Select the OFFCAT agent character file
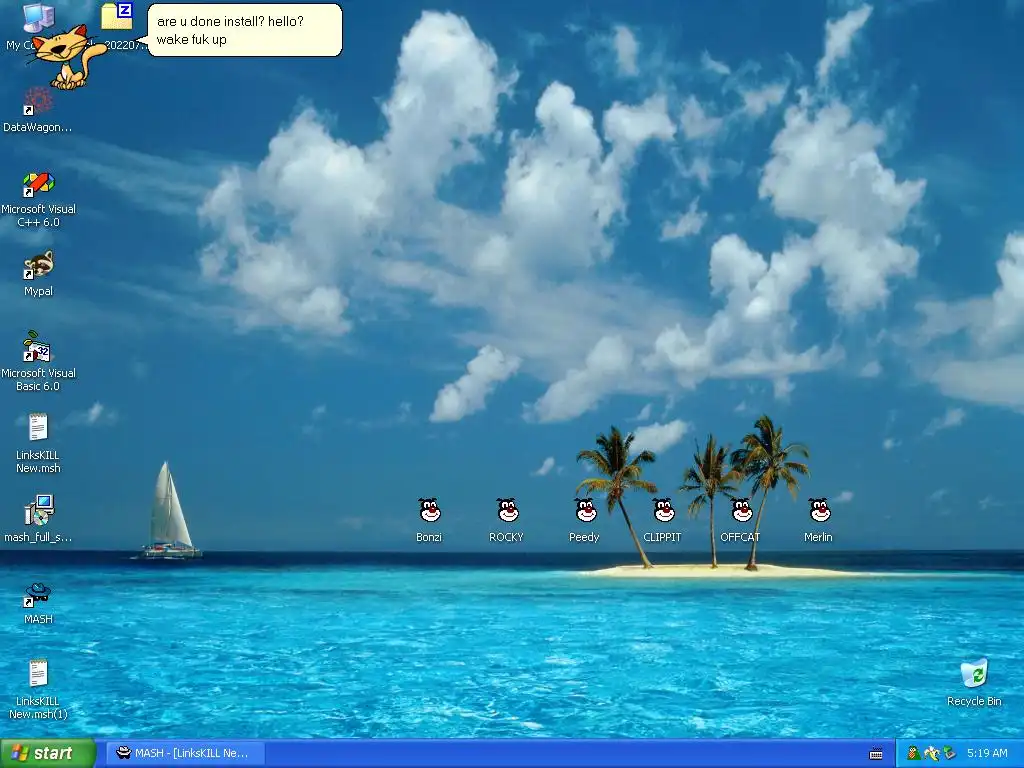This screenshot has width=1024, height=768. tap(741, 520)
